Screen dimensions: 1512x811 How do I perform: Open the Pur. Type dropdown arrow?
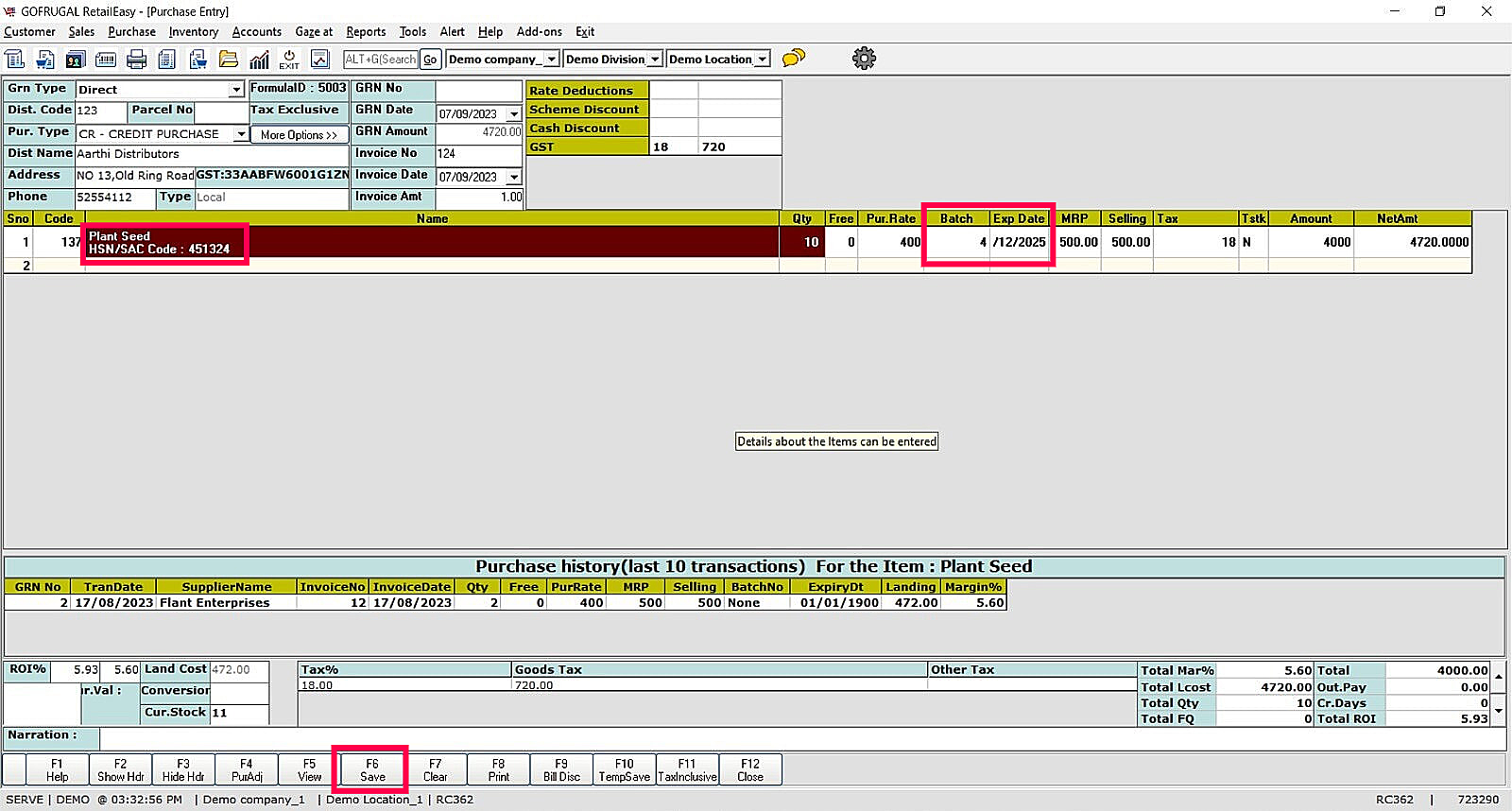(x=241, y=134)
